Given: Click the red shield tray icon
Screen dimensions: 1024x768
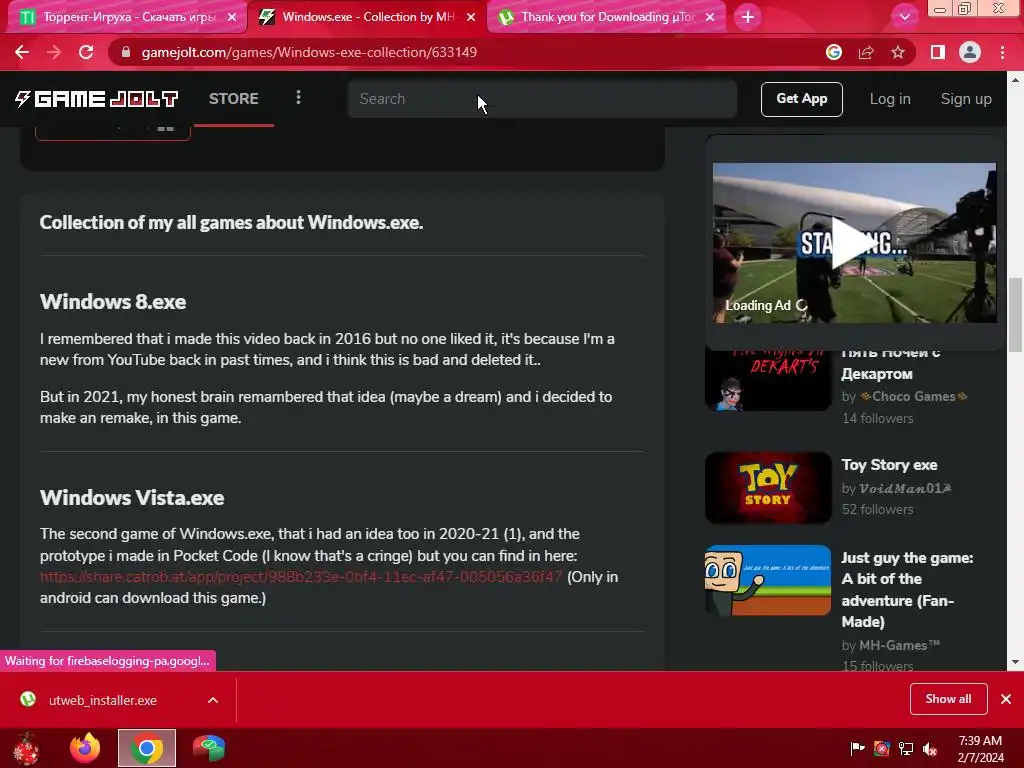Looking at the screenshot, I should 882,749.
